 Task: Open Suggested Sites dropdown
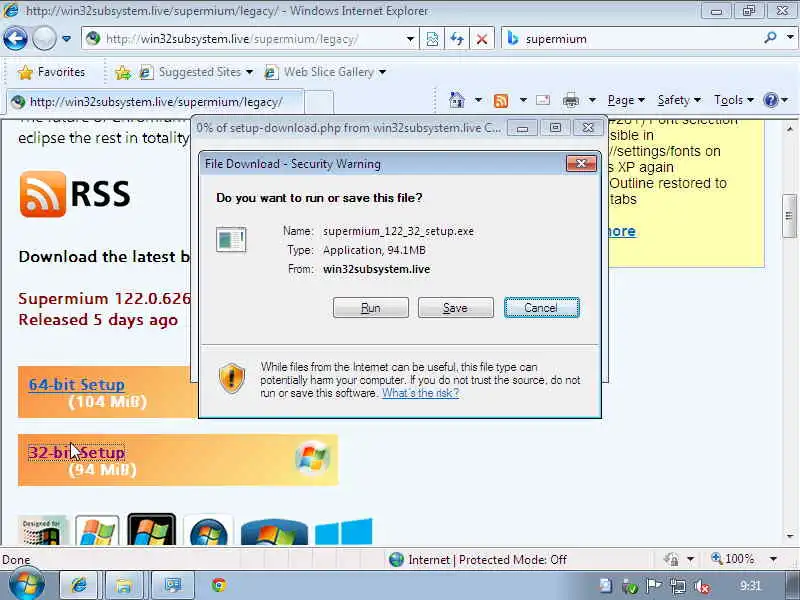(x=196, y=72)
